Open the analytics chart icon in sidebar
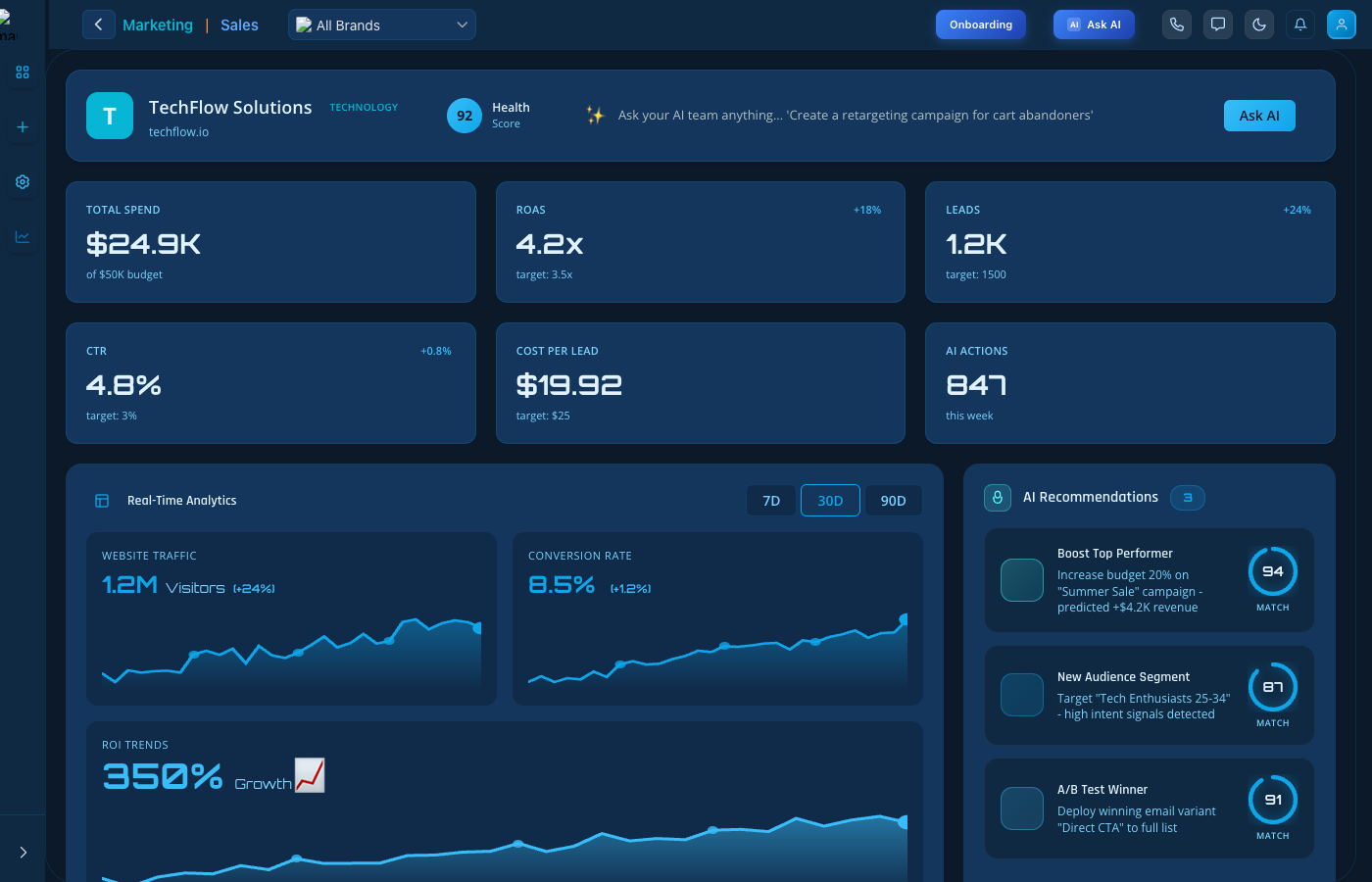The image size is (1372, 882). (23, 237)
